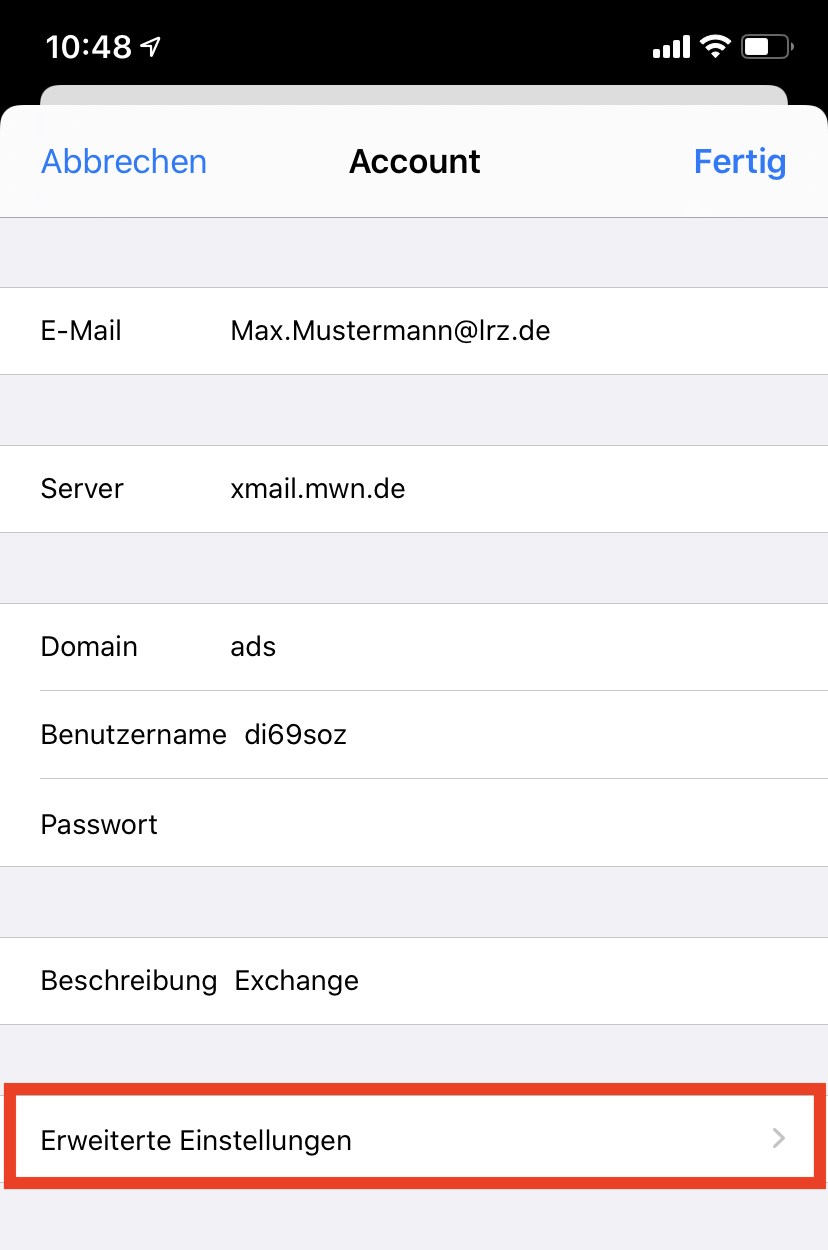The width and height of the screenshot is (828, 1250).
Task: Tap the Account title in header
Action: point(414,162)
